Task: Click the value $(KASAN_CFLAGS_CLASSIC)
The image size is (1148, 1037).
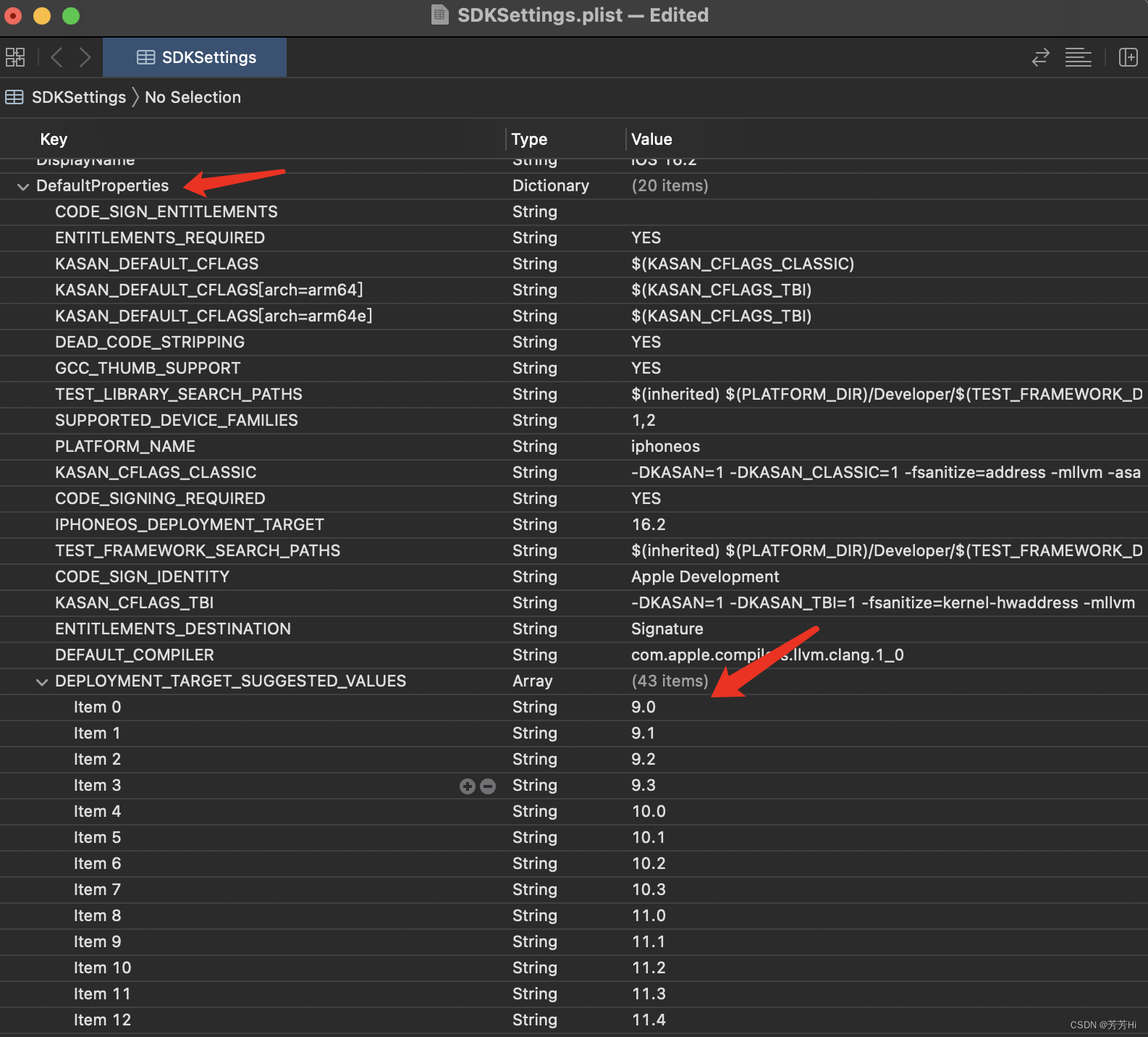Action: tap(743, 264)
